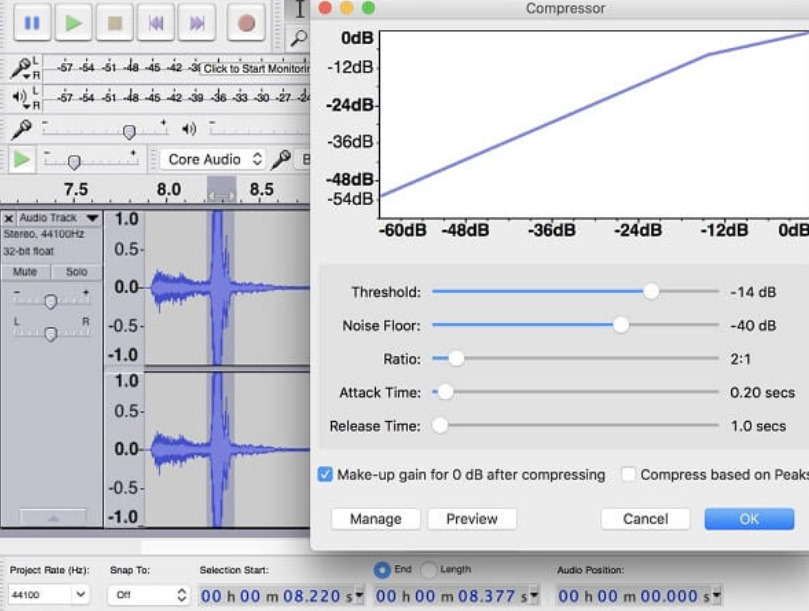The height and width of the screenshot is (611, 809).
Task: Click the Threshold slider handle
Action: [x=651, y=292]
